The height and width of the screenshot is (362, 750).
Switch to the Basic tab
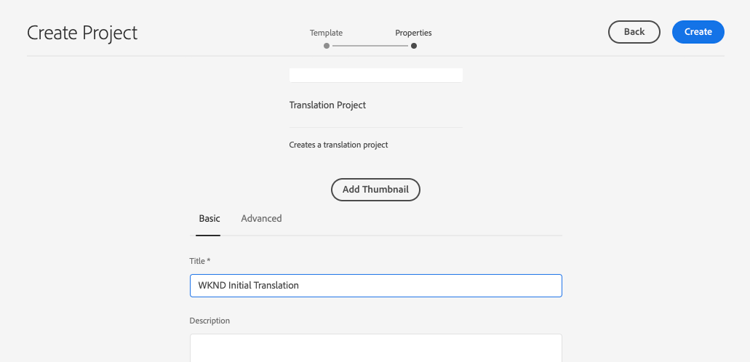point(210,219)
